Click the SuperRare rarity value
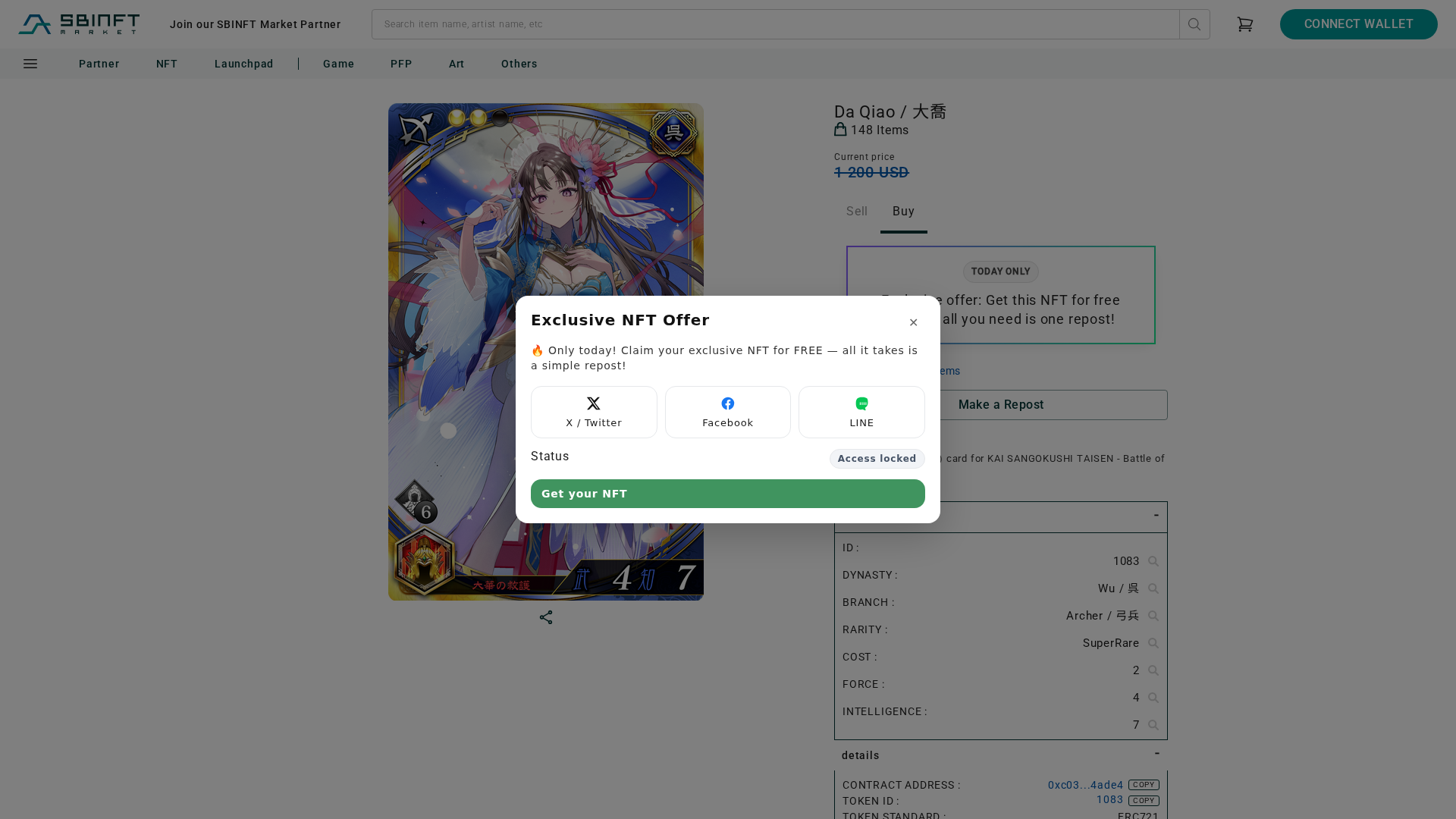Viewport: 1456px width, 819px height. (x=1111, y=643)
